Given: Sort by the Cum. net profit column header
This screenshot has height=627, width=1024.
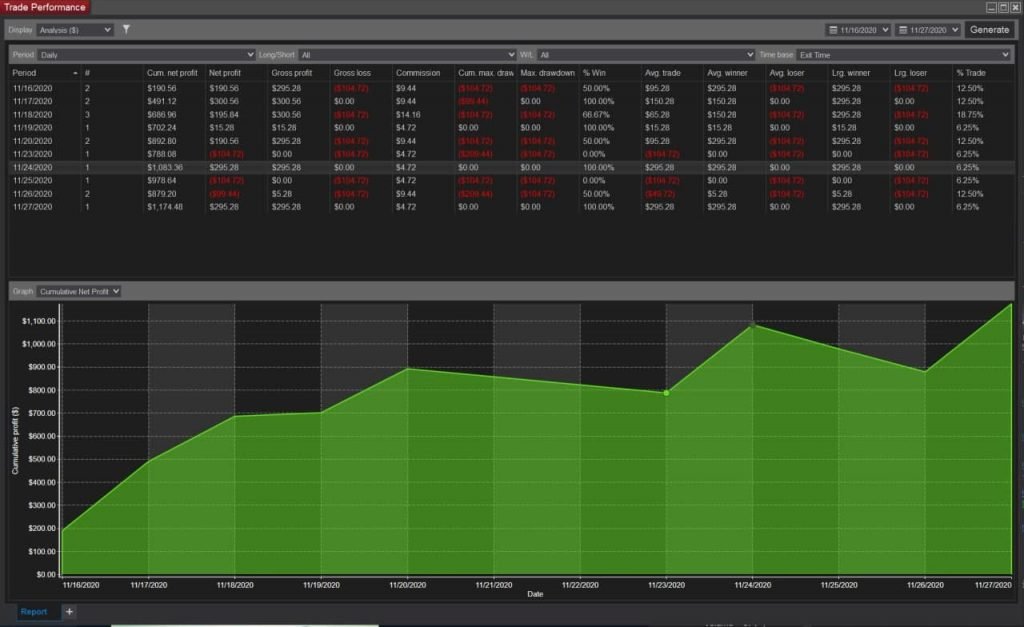Looking at the screenshot, I should [170, 73].
